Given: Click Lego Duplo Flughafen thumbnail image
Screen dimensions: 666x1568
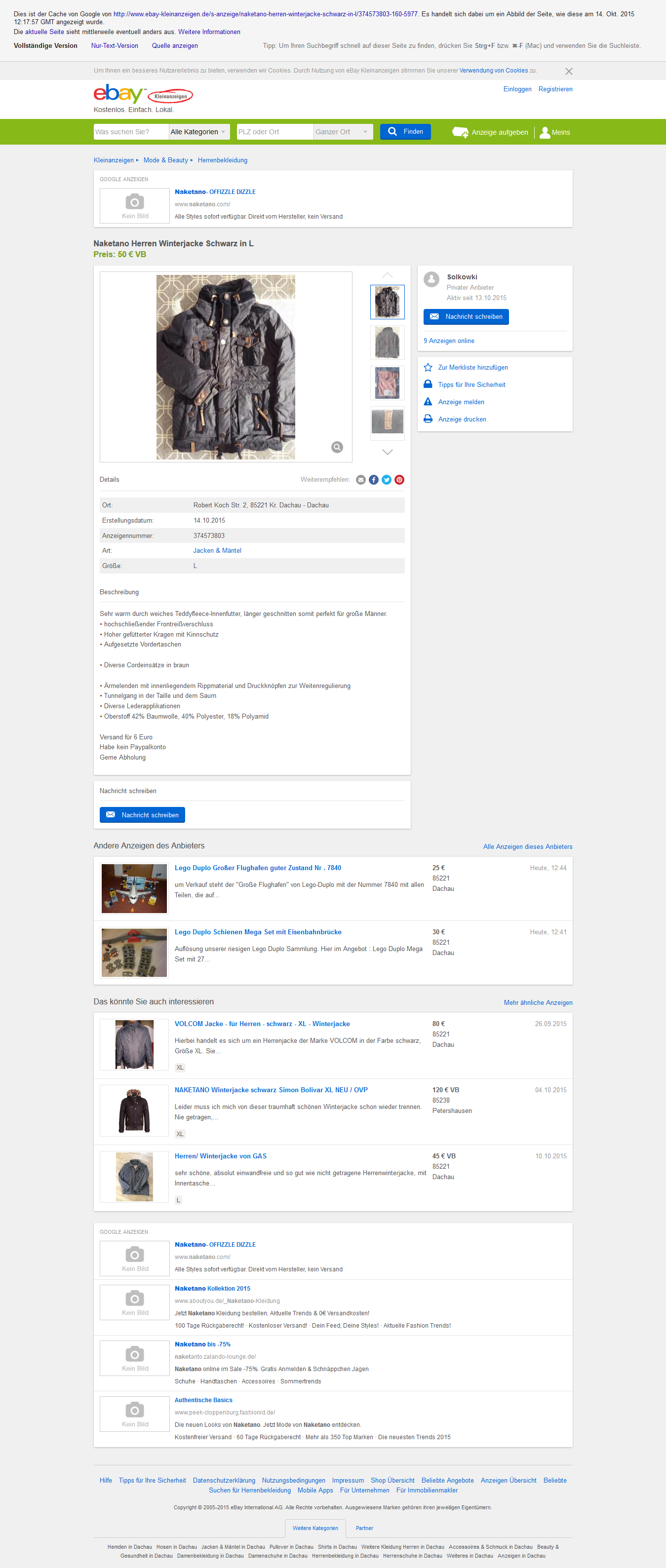Looking at the screenshot, I should (x=134, y=888).
